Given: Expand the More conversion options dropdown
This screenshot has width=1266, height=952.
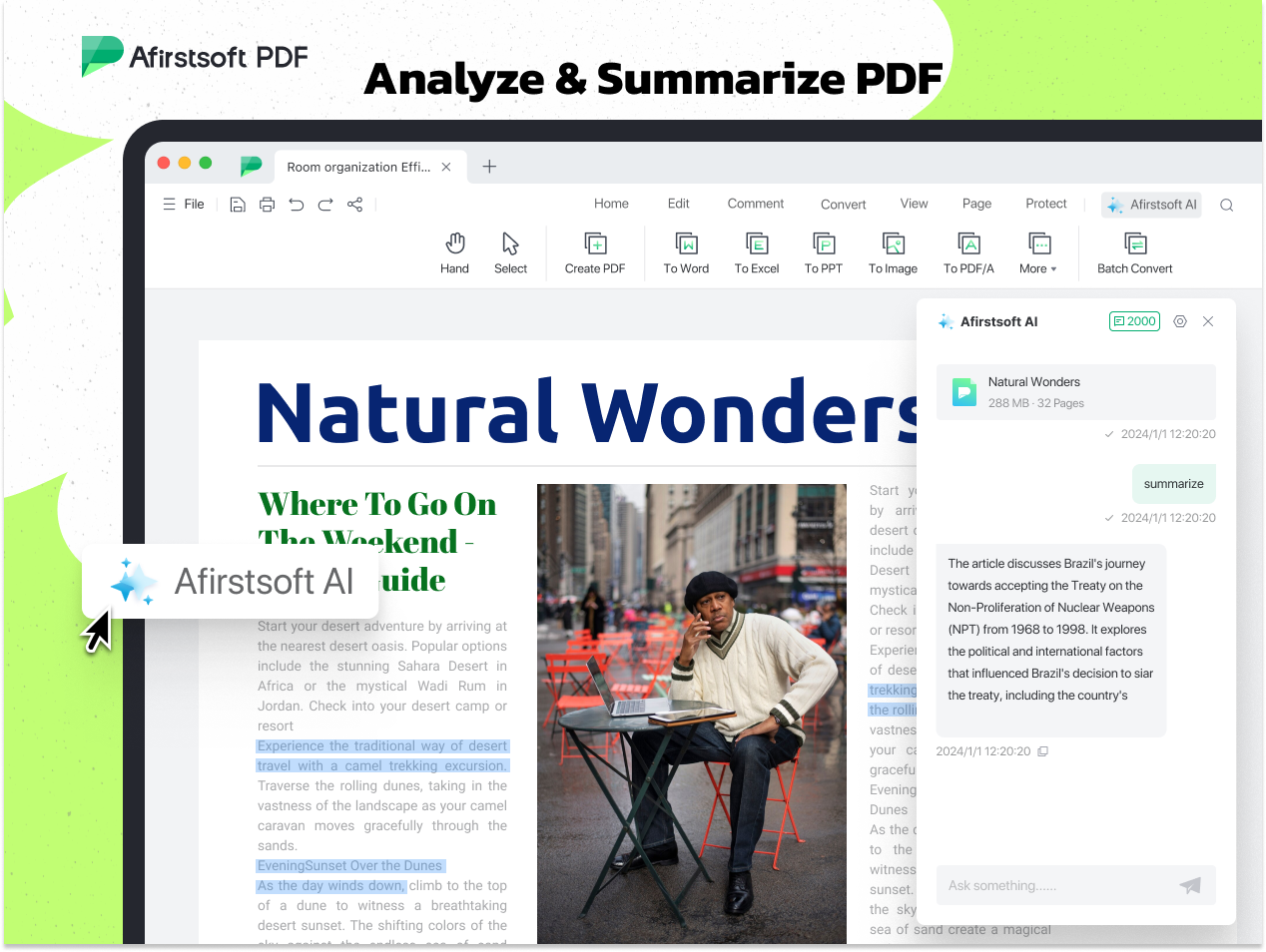Looking at the screenshot, I should click(1038, 253).
